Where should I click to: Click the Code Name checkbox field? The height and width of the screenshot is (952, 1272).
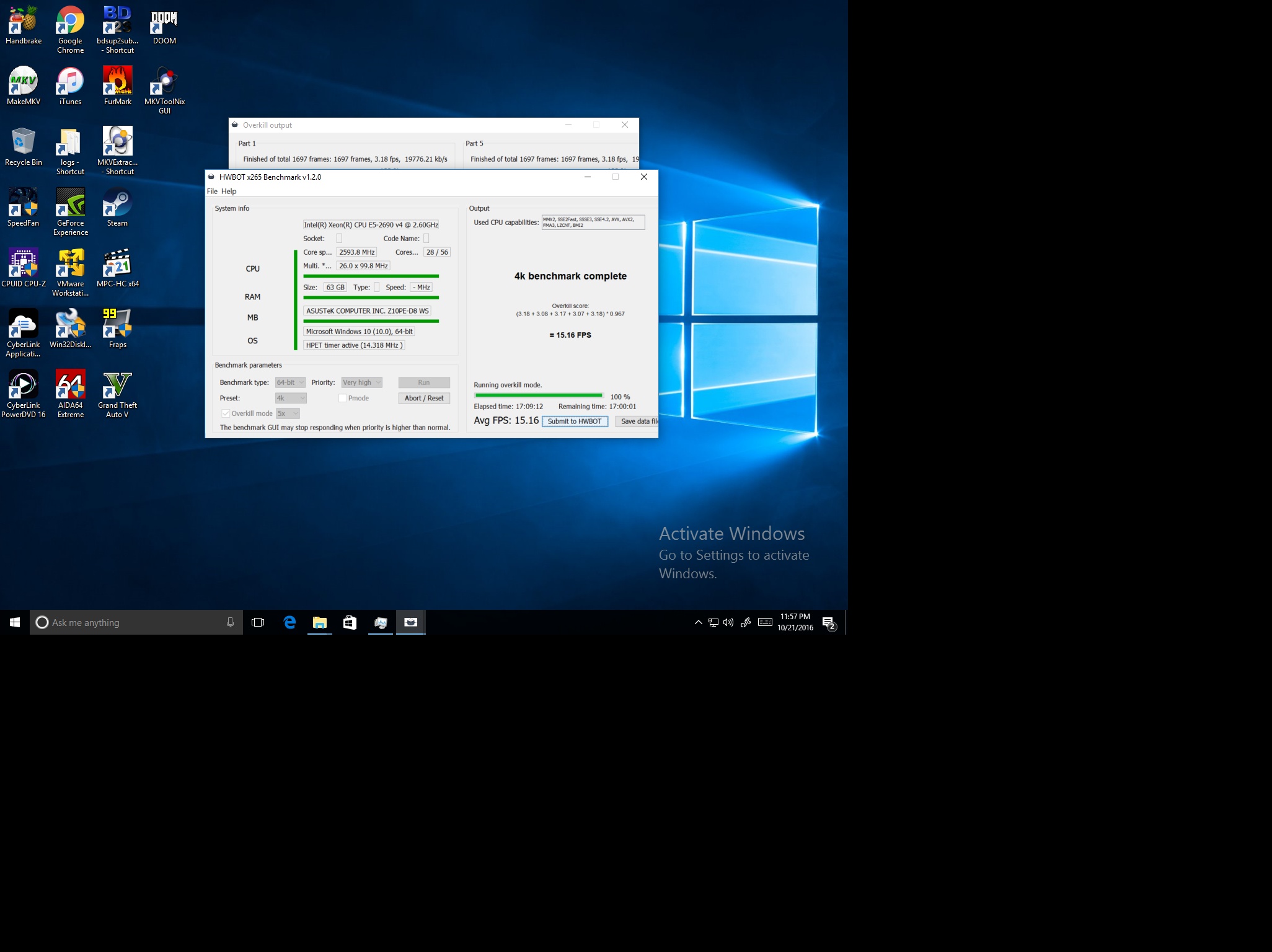pos(426,238)
